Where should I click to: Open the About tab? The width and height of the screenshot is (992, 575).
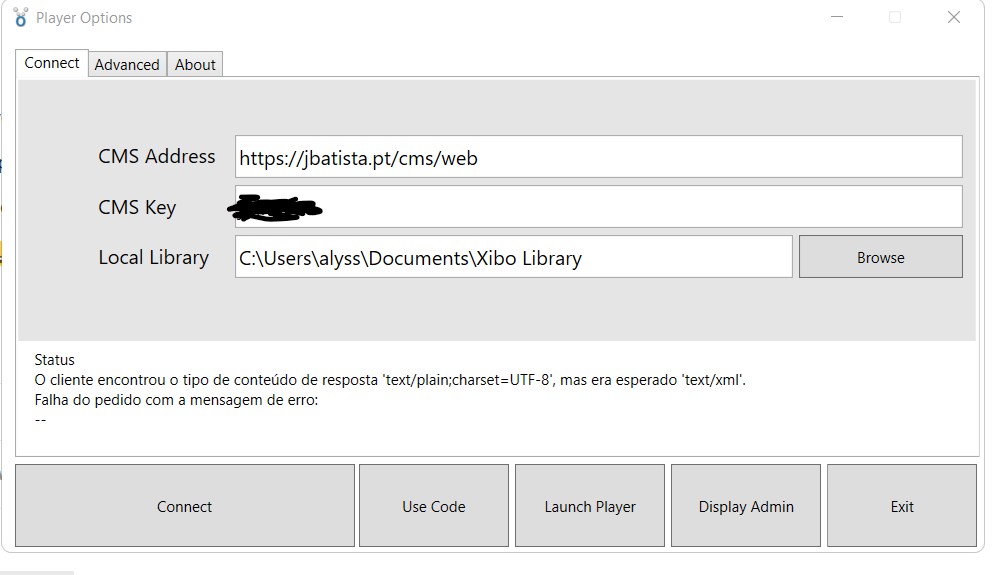(x=195, y=64)
